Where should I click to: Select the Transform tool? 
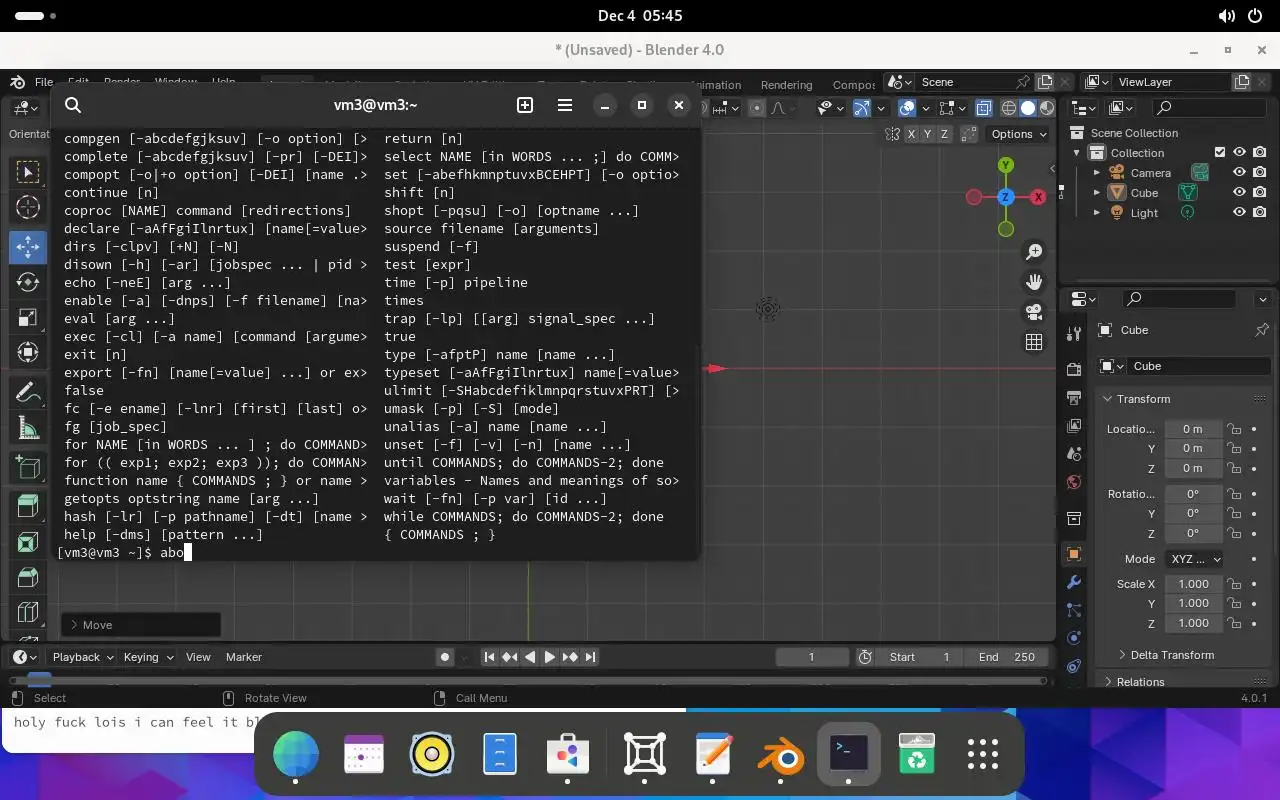28,352
